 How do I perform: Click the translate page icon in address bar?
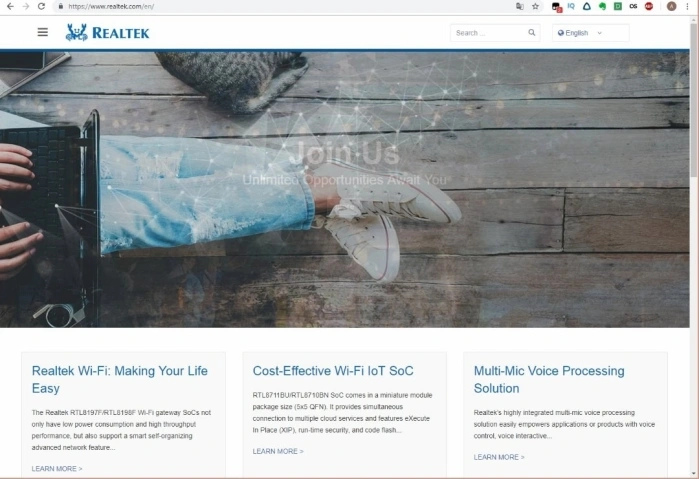pyautogui.click(x=520, y=6)
